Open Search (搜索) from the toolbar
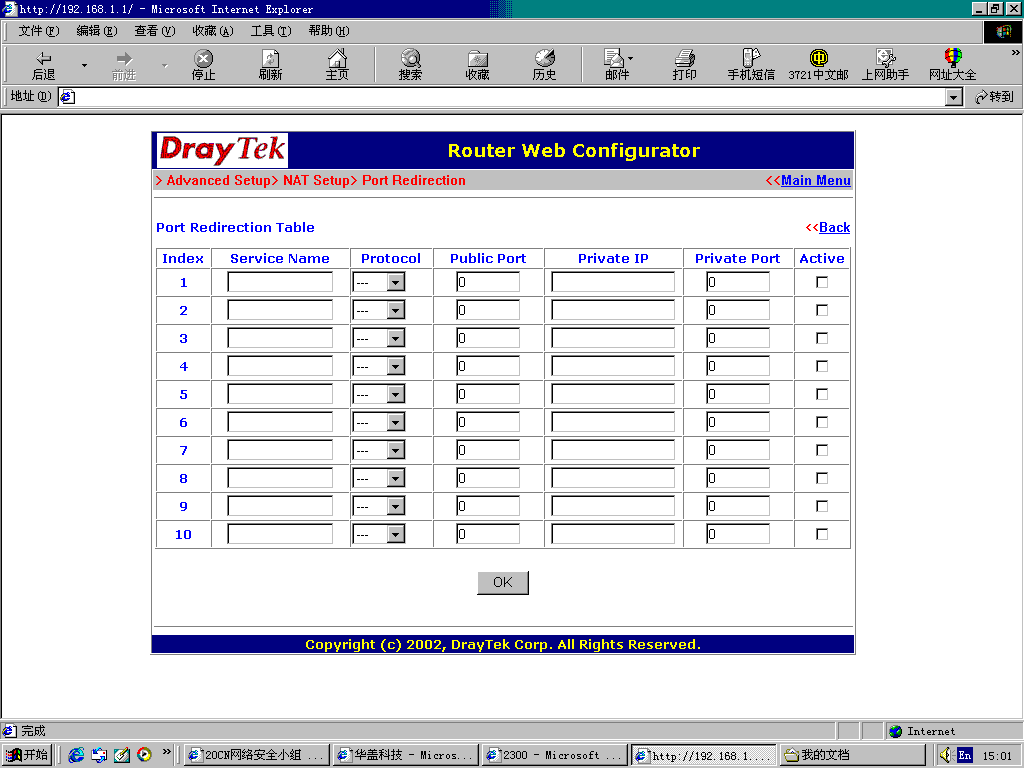 tap(411, 65)
